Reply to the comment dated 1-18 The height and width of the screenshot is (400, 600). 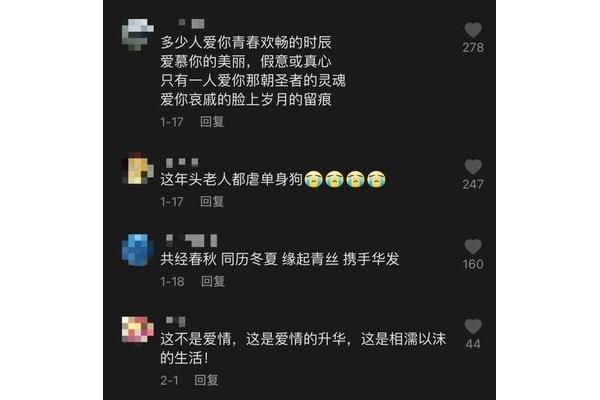click(213, 281)
